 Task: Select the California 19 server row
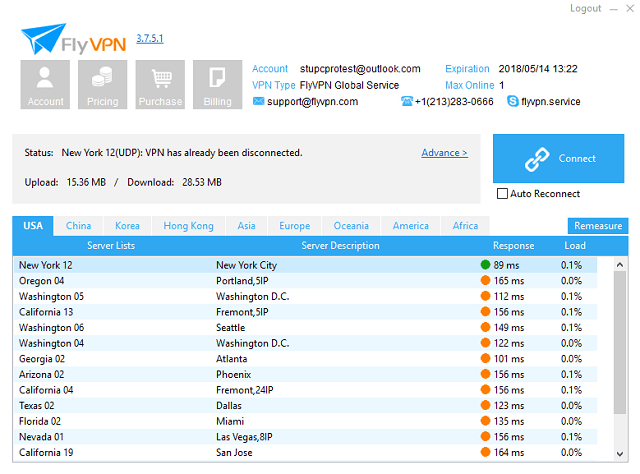point(305,452)
